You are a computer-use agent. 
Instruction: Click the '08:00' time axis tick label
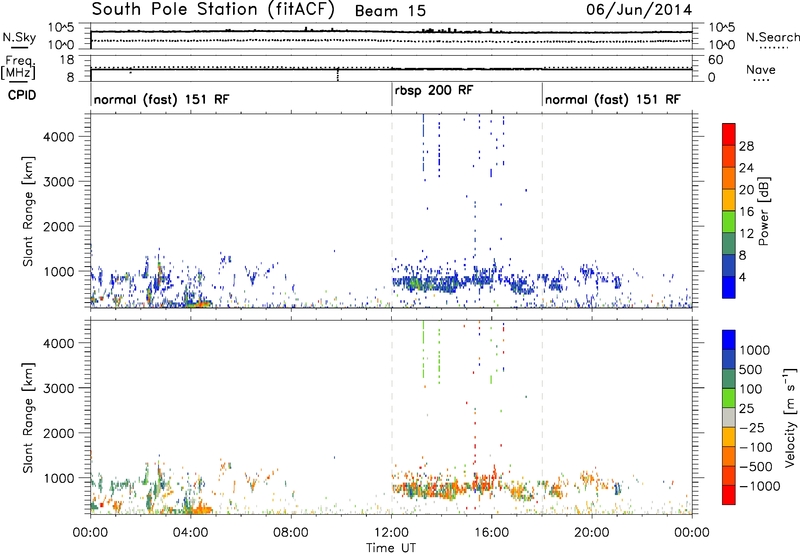coord(291,532)
